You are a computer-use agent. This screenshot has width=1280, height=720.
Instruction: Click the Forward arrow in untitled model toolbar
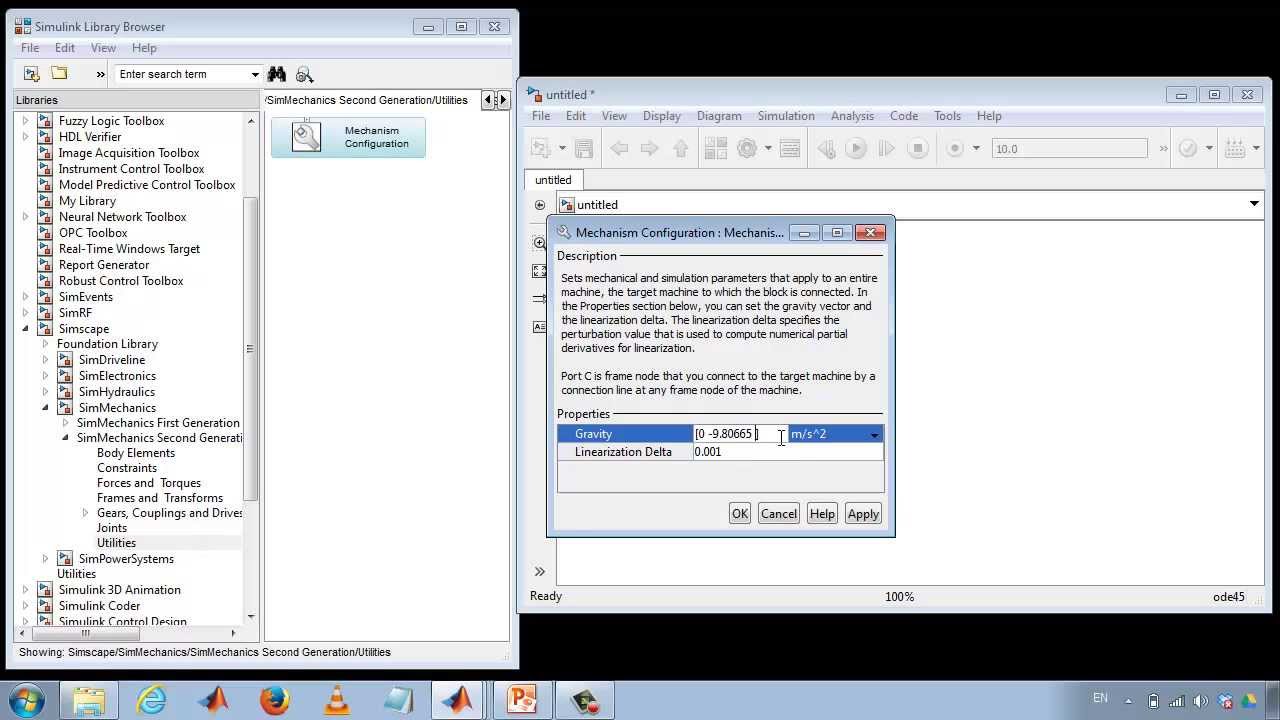pos(649,148)
